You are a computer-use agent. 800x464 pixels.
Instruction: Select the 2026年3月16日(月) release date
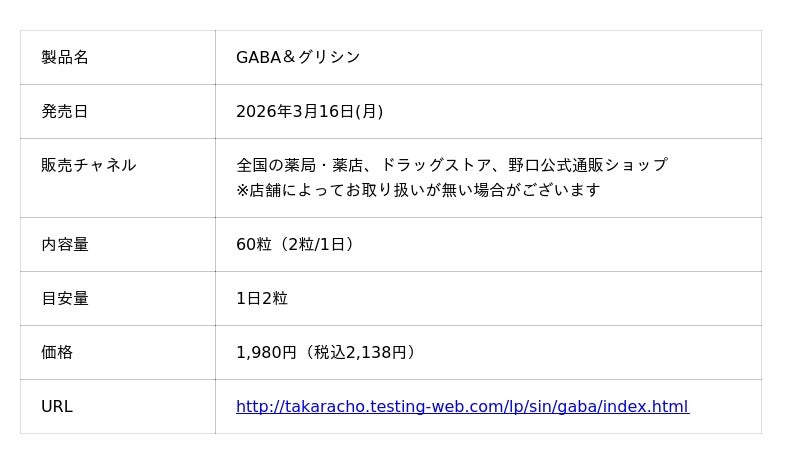[309, 112]
